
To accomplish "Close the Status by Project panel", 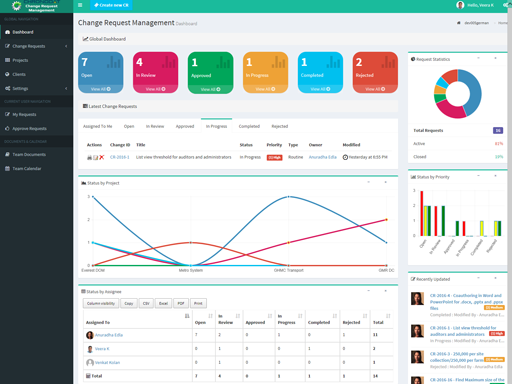I will pyautogui.click(x=386, y=182).
